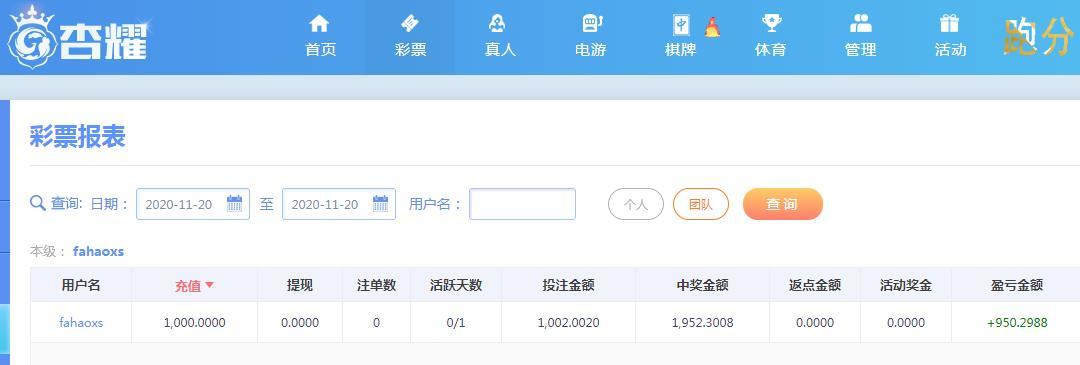Open the 彩票 menu item

411,50
